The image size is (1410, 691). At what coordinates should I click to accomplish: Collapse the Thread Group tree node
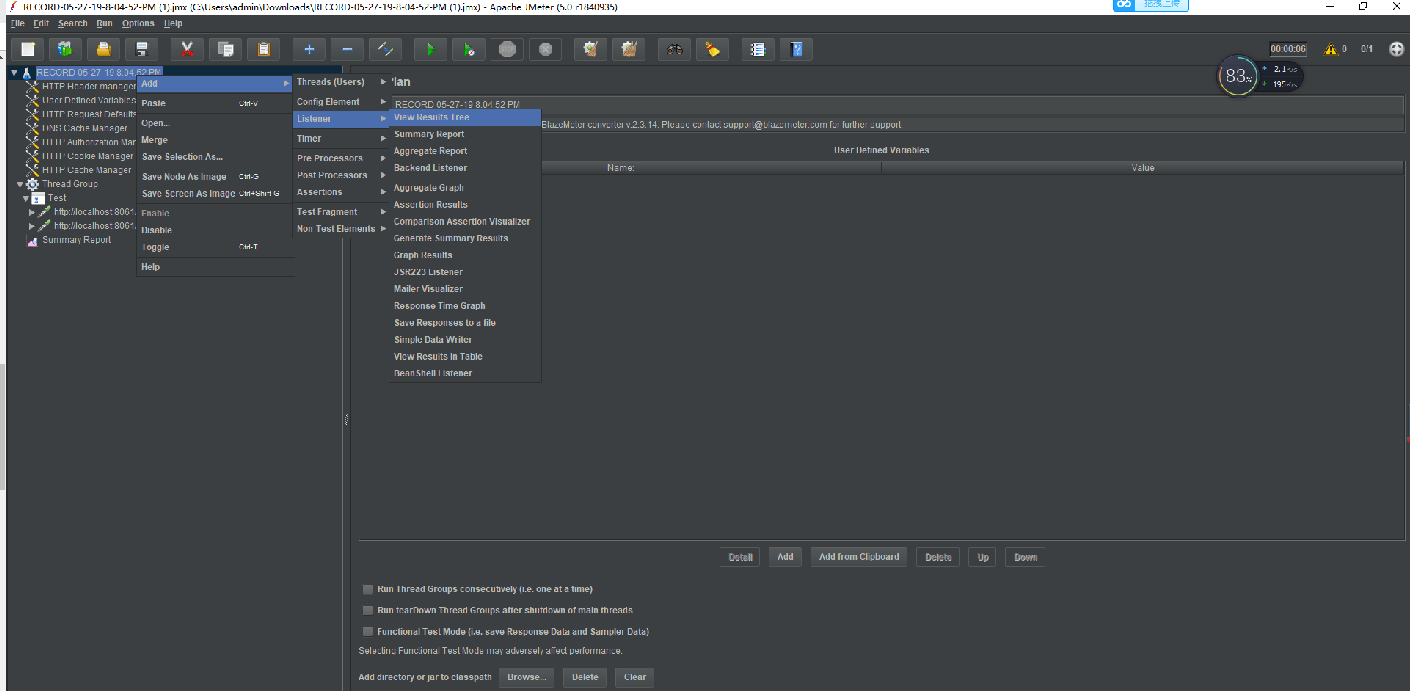click(20, 184)
